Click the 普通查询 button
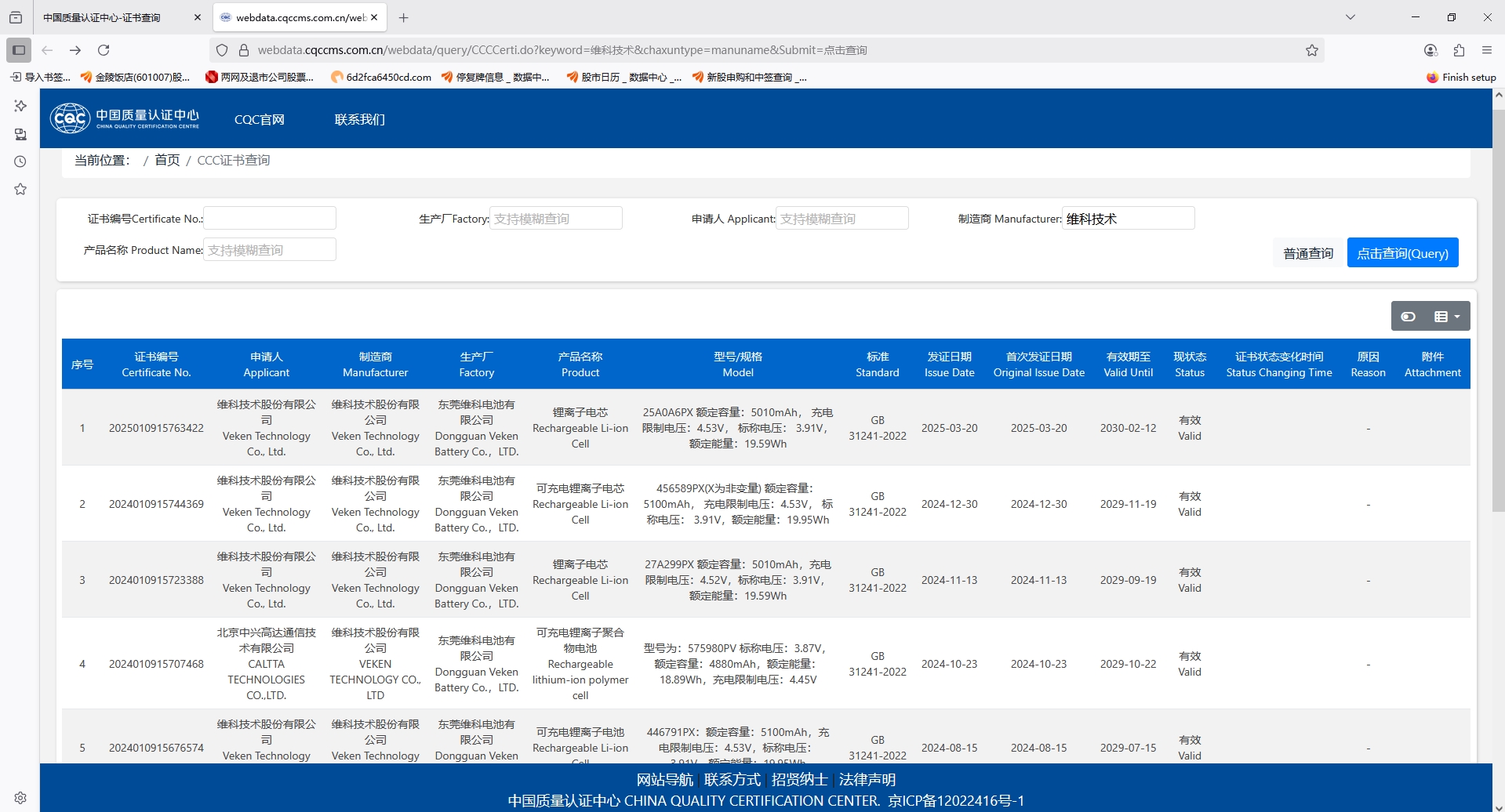Screen dimensions: 1505x812 click(1308, 253)
